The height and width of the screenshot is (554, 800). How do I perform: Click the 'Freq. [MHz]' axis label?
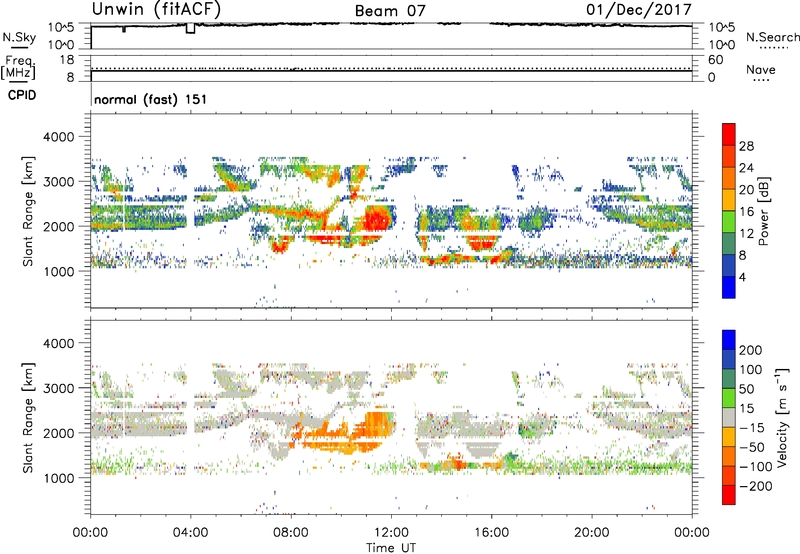tap(18, 67)
